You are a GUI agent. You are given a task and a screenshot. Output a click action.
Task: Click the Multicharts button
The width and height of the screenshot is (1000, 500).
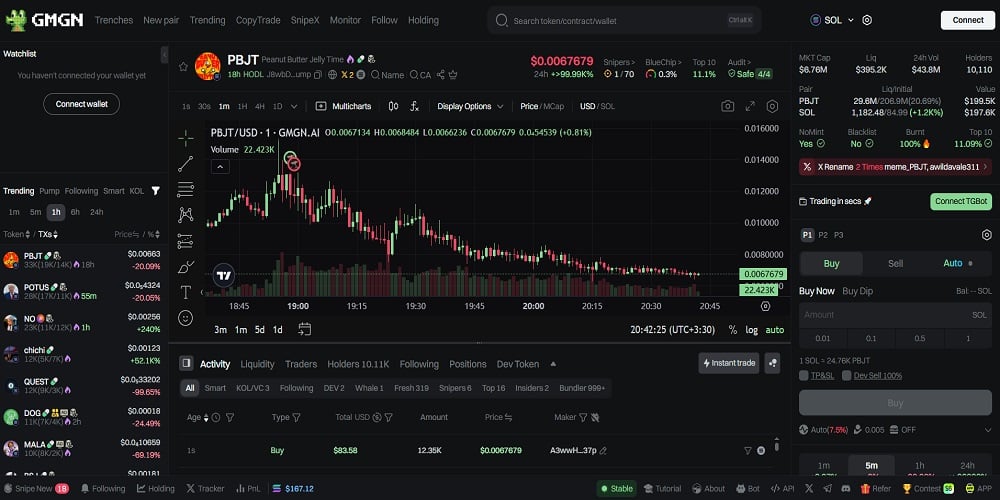click(x=342, y=107)
